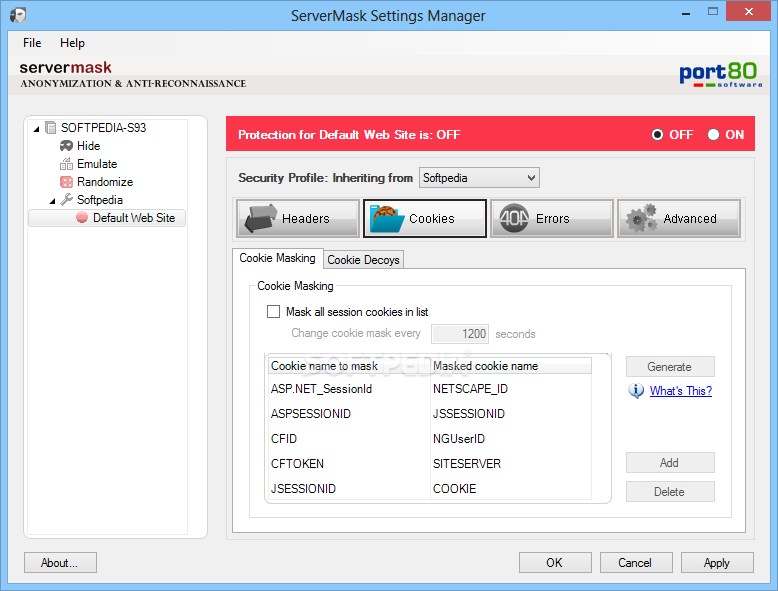778x591 pixels.
Task: Click the Add cookie button
Action: click(x=670, y=462)
